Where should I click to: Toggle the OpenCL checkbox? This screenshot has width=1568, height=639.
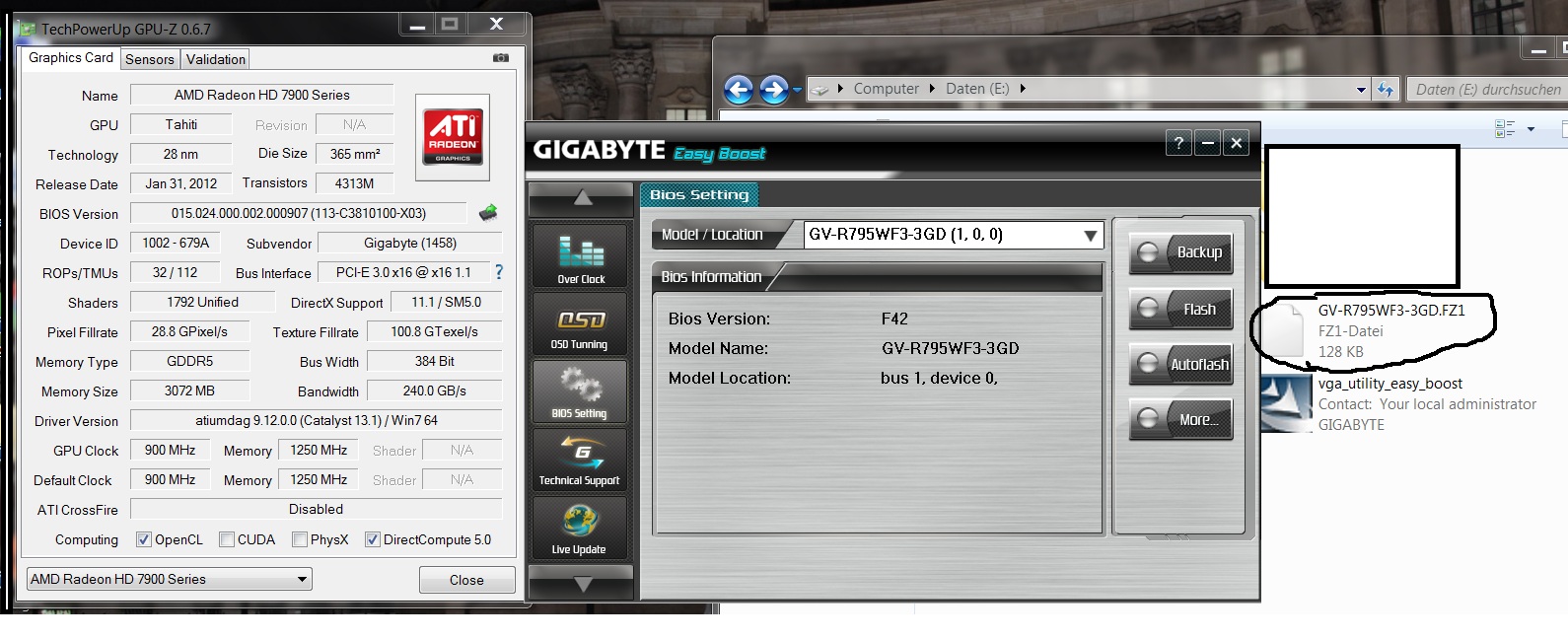pyautogui.click(x=144, y=539)
